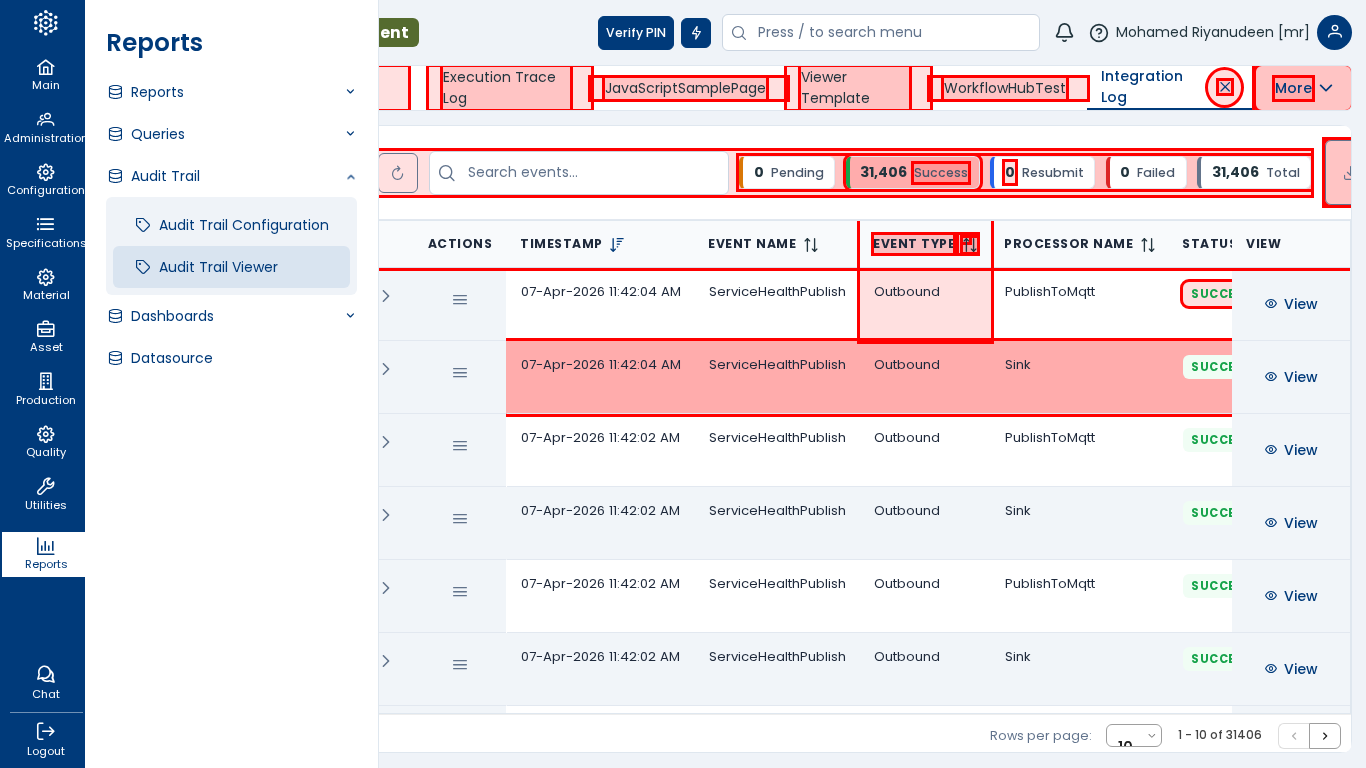Open the More tabs dropdown
This screenshot has height=768, width=1366.
pos(1302,88)
